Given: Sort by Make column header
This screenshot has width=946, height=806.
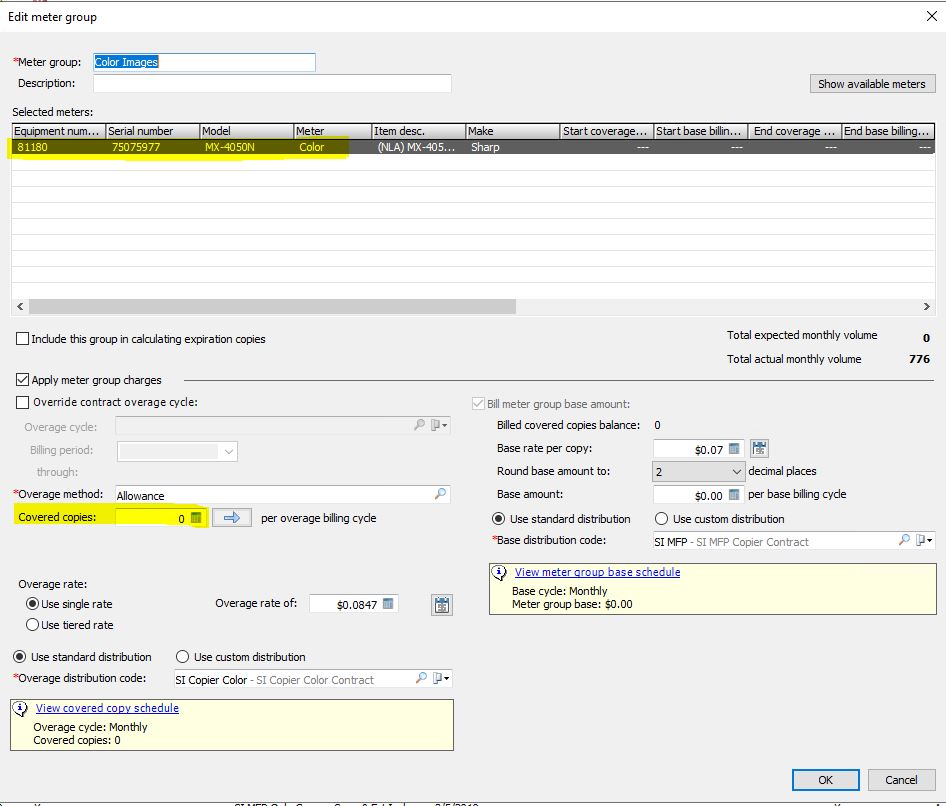Looking at the screenshot, I should click(513, 131).
